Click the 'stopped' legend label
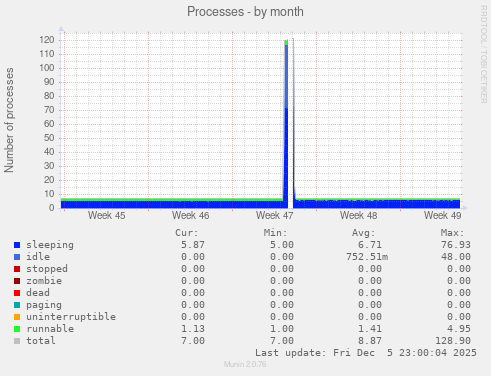 pyautogui.click(x=47, y=269)
